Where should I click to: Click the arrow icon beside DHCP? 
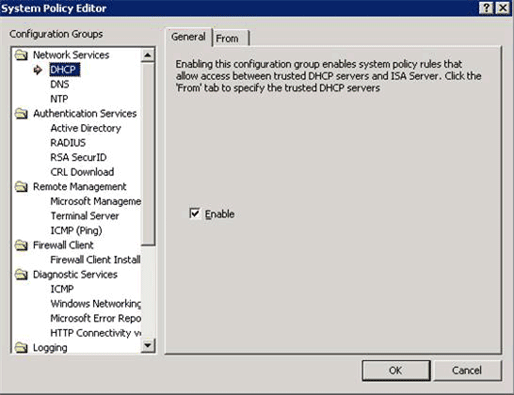(x=38, y=70)
